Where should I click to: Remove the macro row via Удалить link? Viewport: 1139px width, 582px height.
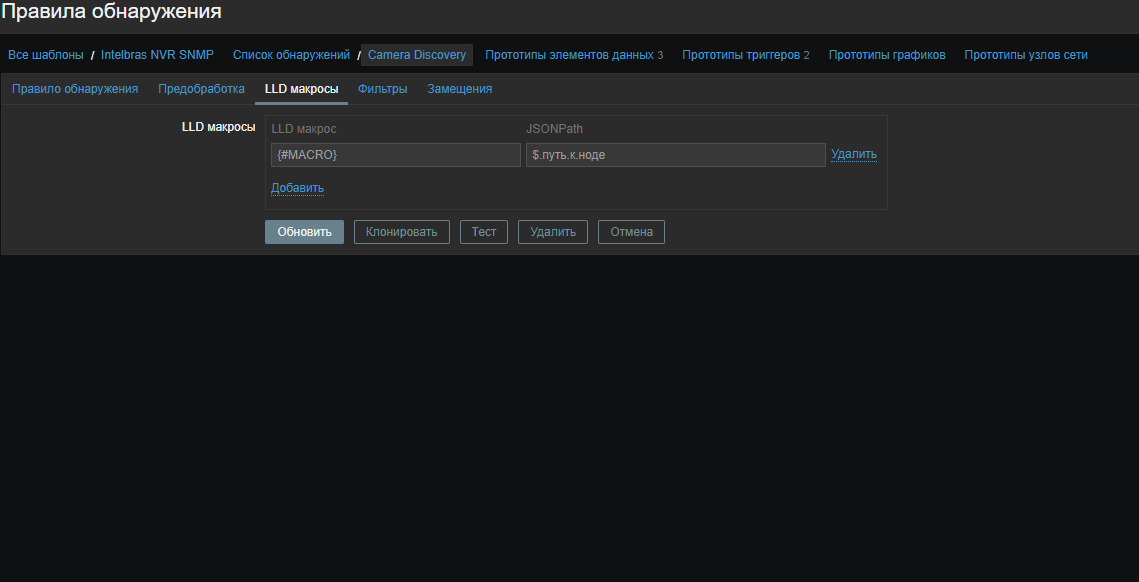coord(853,154)
